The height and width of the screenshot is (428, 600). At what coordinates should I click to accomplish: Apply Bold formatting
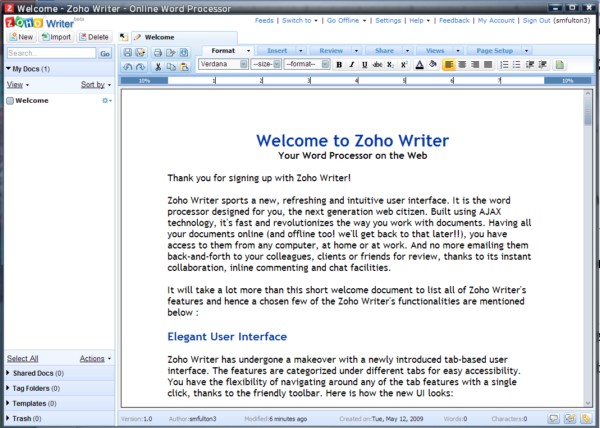click(x=339, y=65)
